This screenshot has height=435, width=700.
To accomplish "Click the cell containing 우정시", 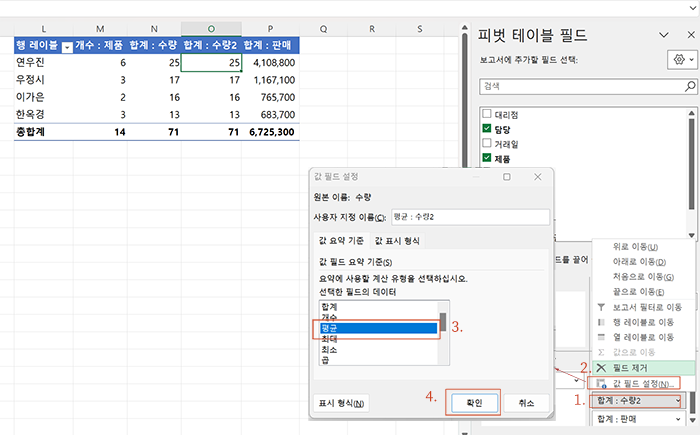I will [x=44, y=80].
